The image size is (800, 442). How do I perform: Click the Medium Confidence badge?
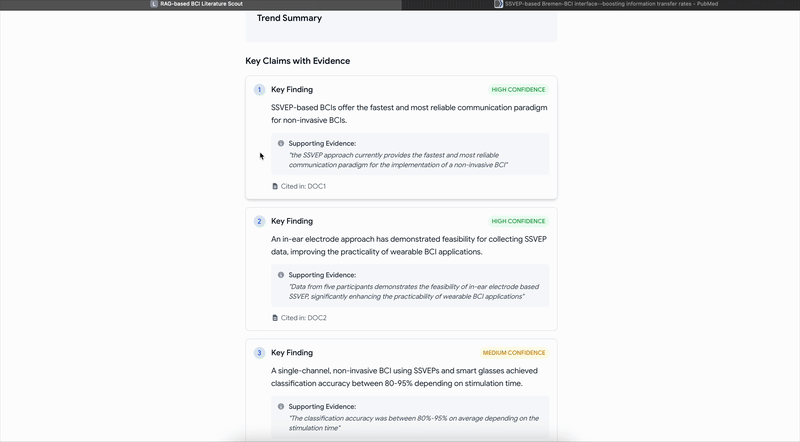coord(514,353)
